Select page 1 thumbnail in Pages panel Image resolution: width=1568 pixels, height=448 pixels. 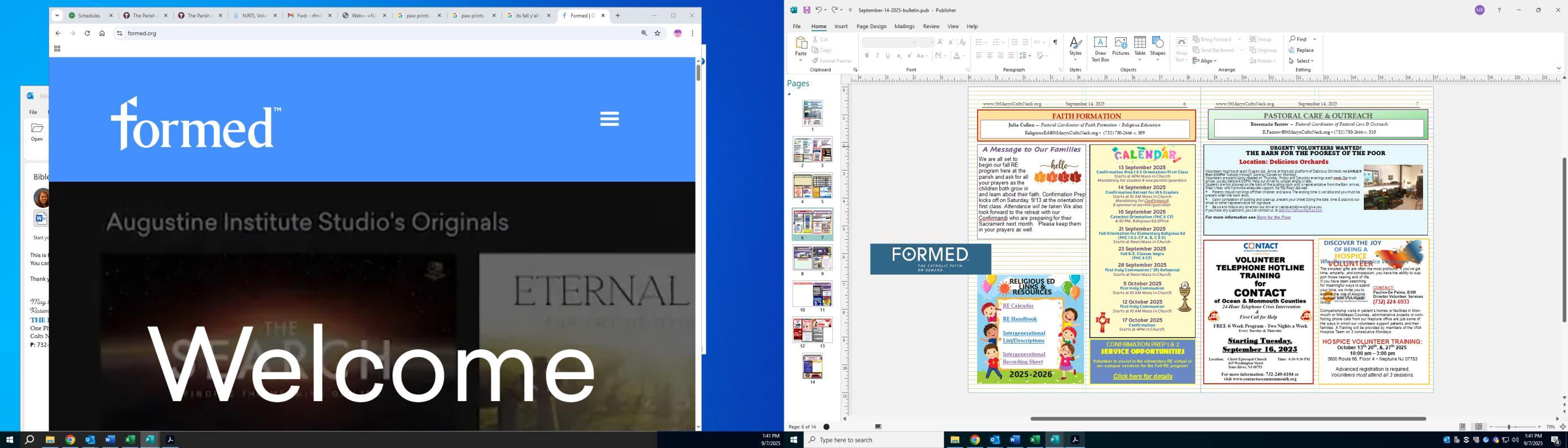812,113
